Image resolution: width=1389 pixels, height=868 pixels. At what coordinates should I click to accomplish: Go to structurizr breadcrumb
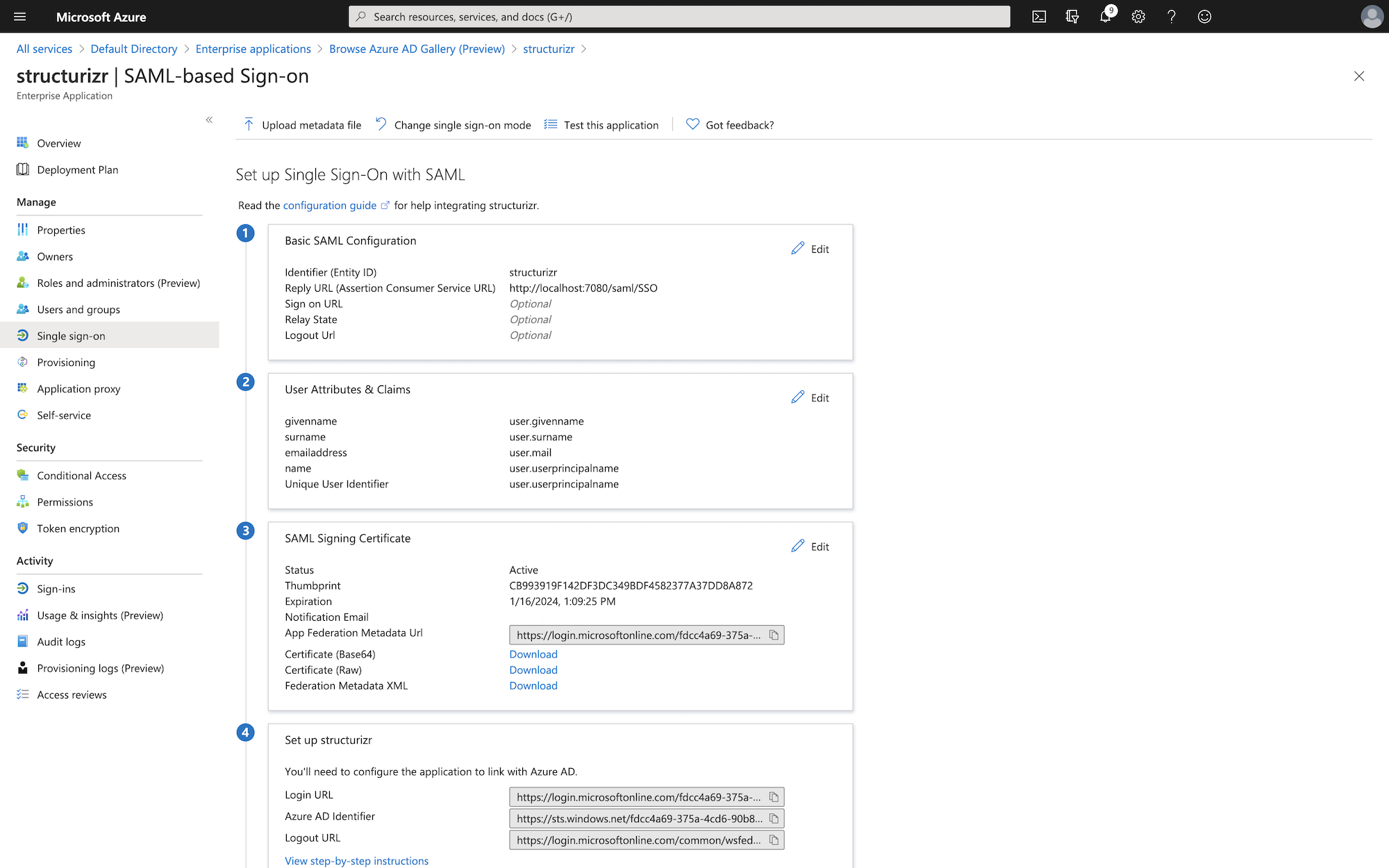(549, 49)
